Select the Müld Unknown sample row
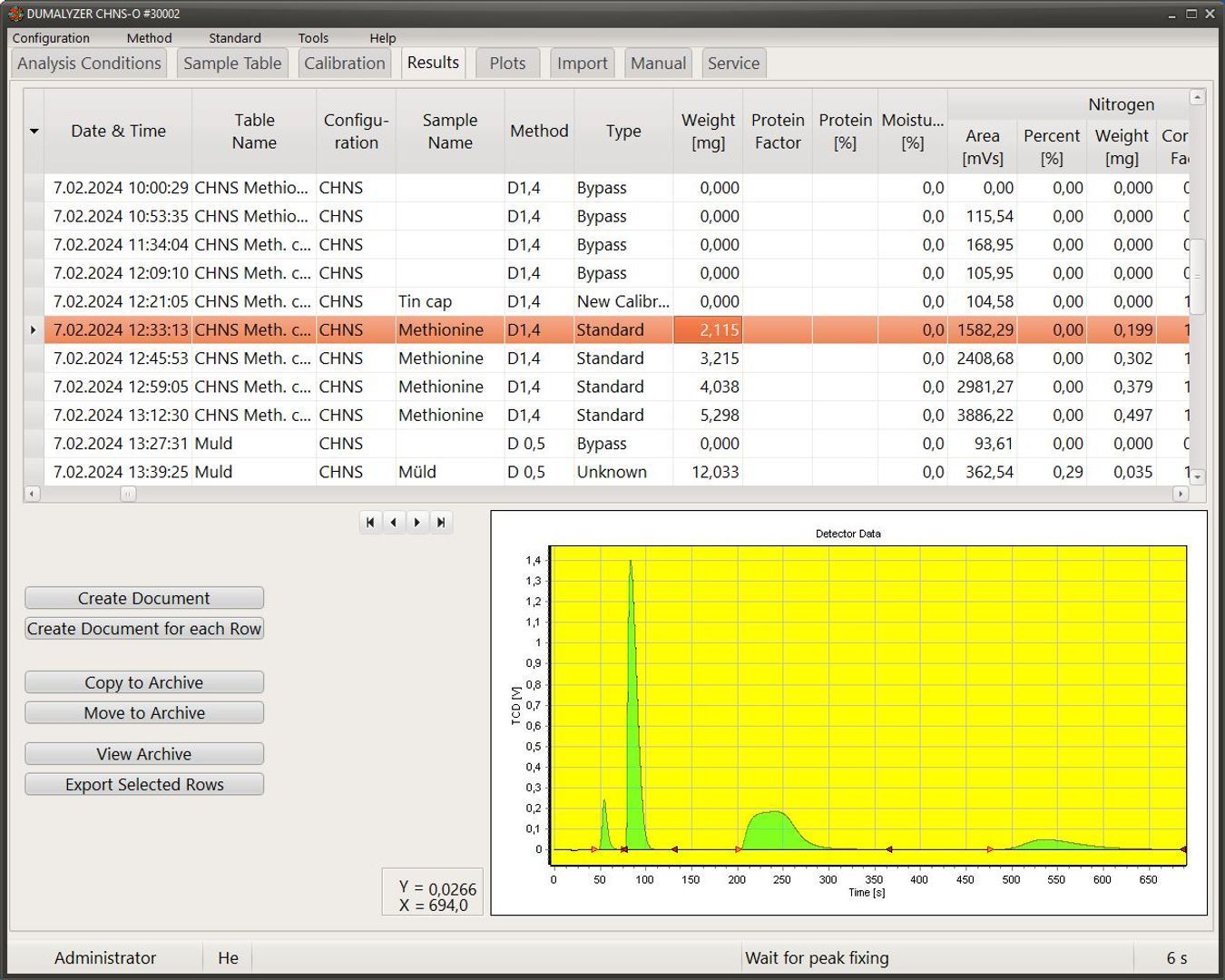The height and width of the screenshot is (980, 1225). pyautogui.click(x=606, y=472)
